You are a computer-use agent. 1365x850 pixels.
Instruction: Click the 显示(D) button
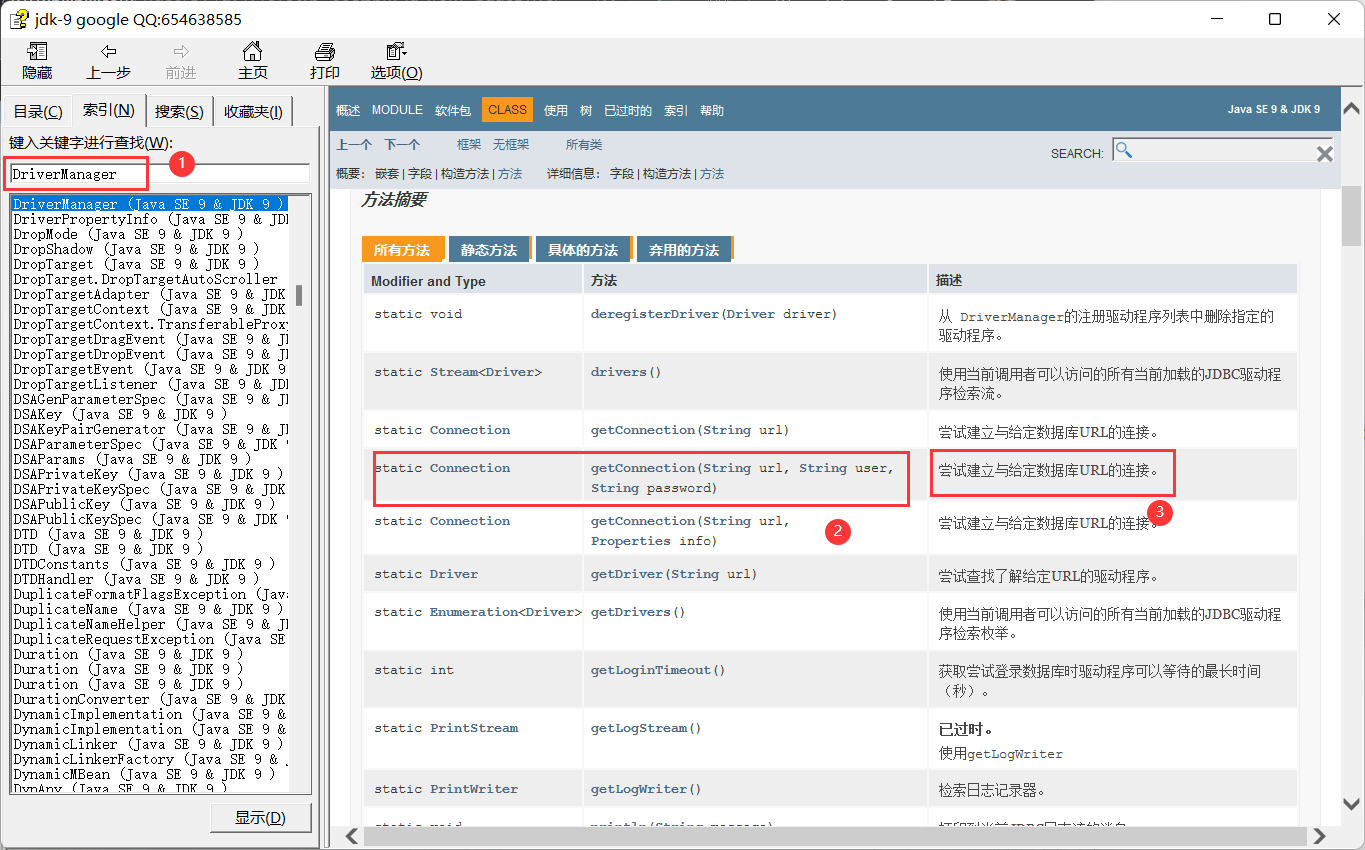tap(260, 817)
